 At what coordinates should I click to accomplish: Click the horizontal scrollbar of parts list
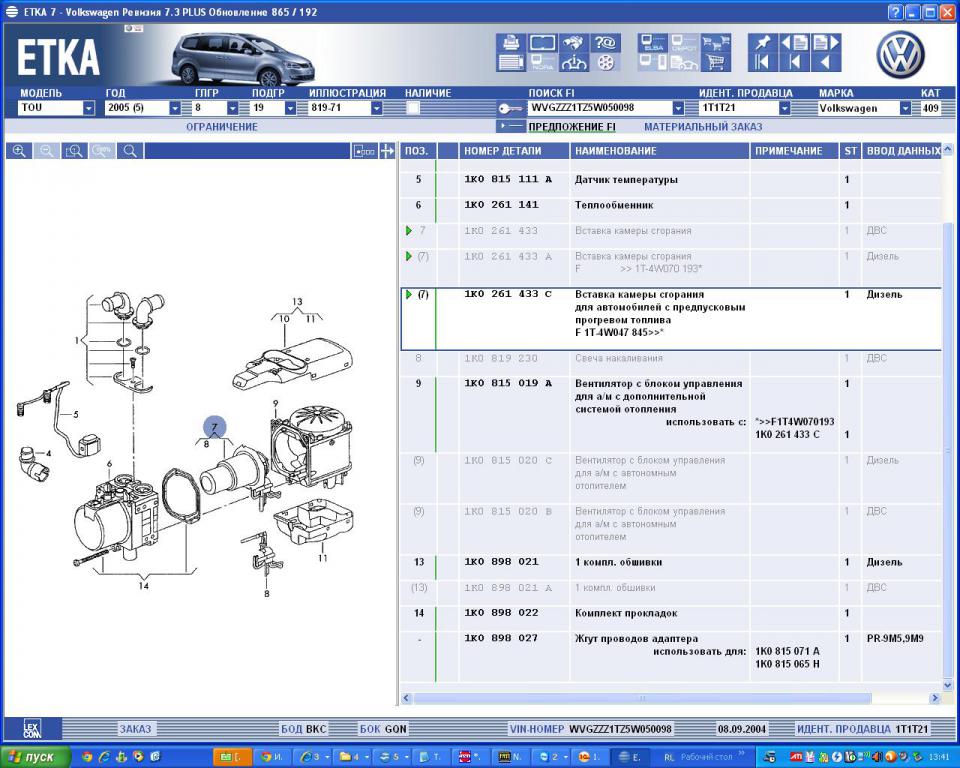point(642,698)
